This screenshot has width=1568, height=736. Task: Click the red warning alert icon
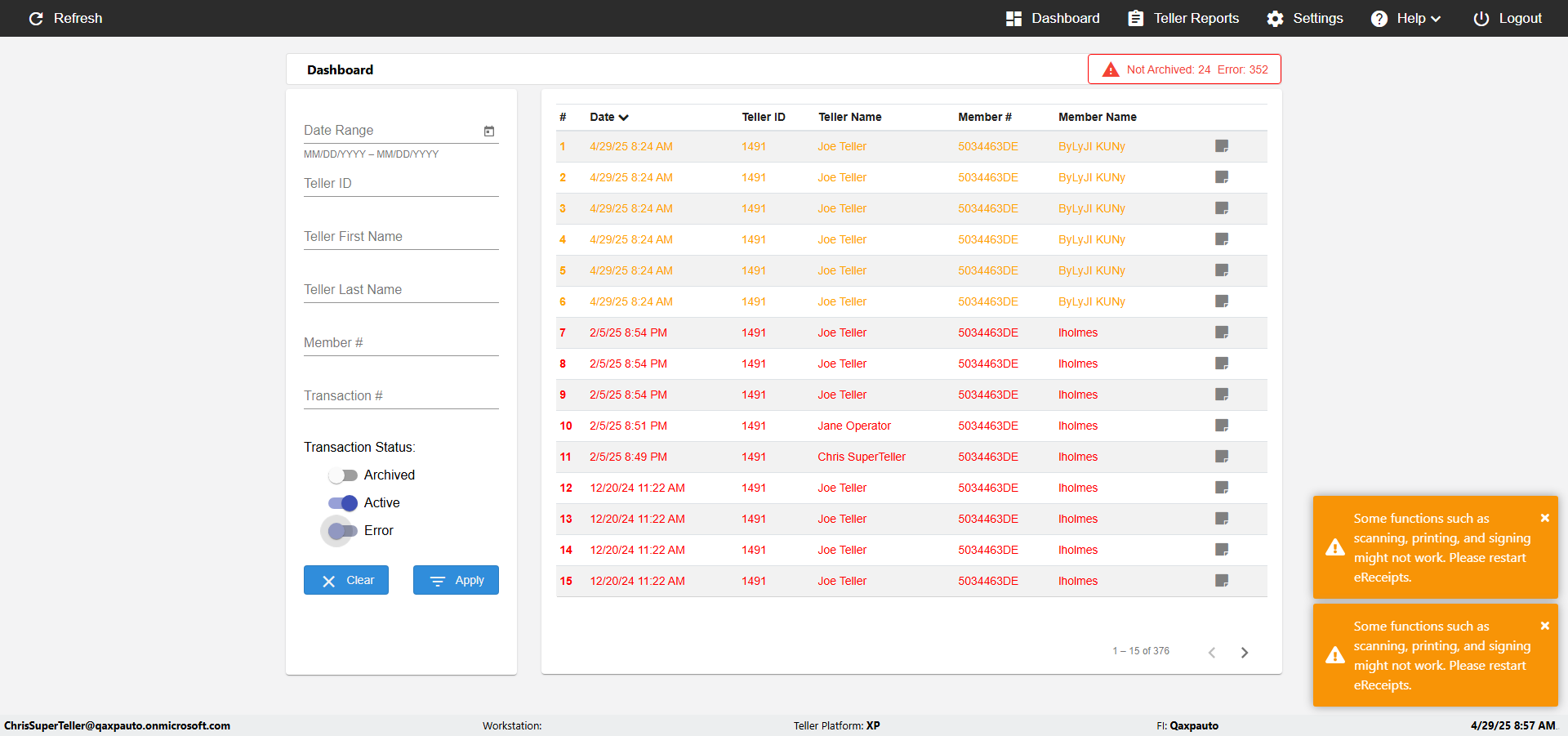point(1111,69)
